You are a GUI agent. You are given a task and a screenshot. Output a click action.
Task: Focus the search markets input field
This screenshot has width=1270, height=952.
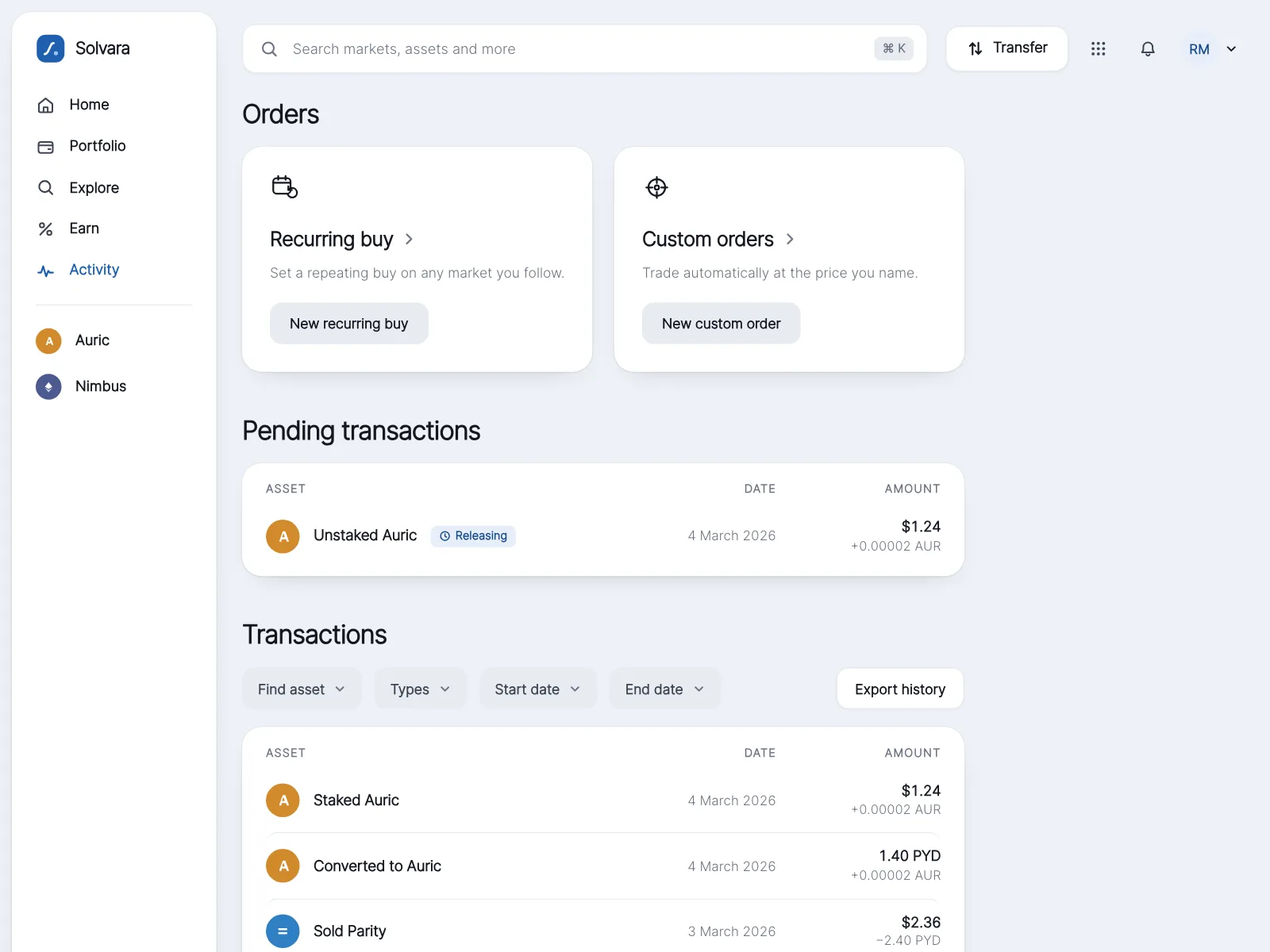point(585,49)
